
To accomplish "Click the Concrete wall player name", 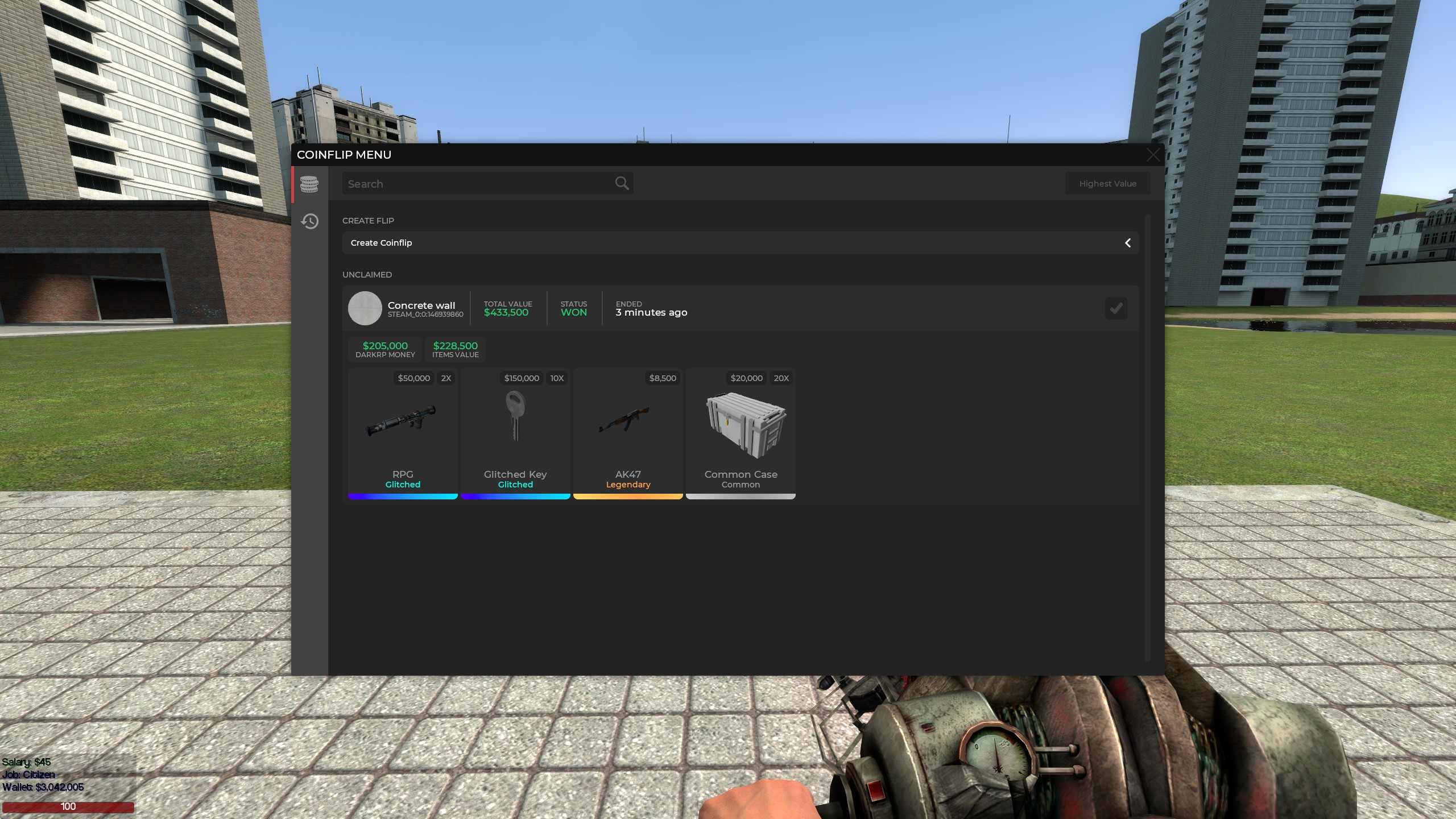I will click(x=421, y=305).
